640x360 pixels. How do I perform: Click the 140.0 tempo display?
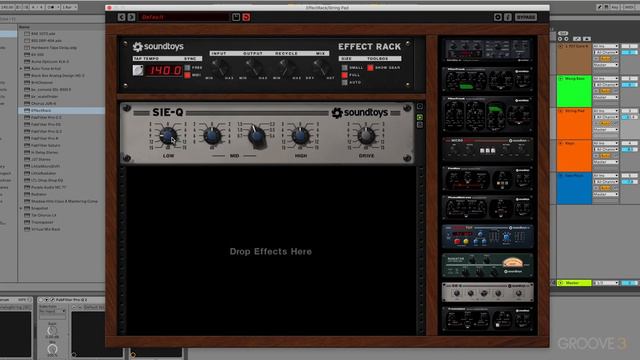point(164,70)
